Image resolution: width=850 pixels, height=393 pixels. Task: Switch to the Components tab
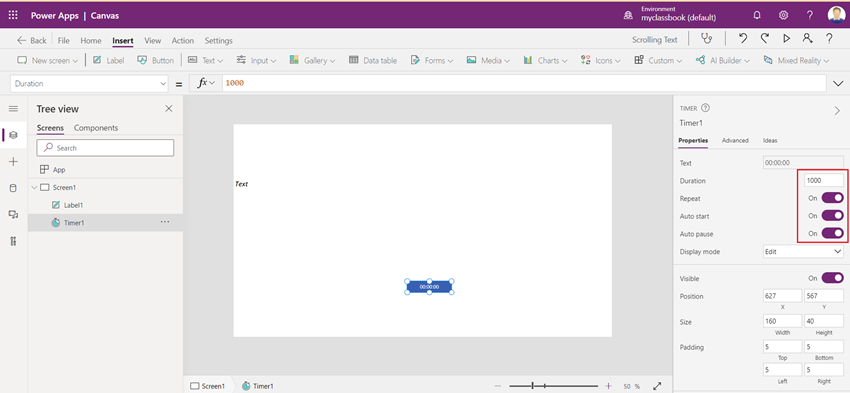point(96,128)
